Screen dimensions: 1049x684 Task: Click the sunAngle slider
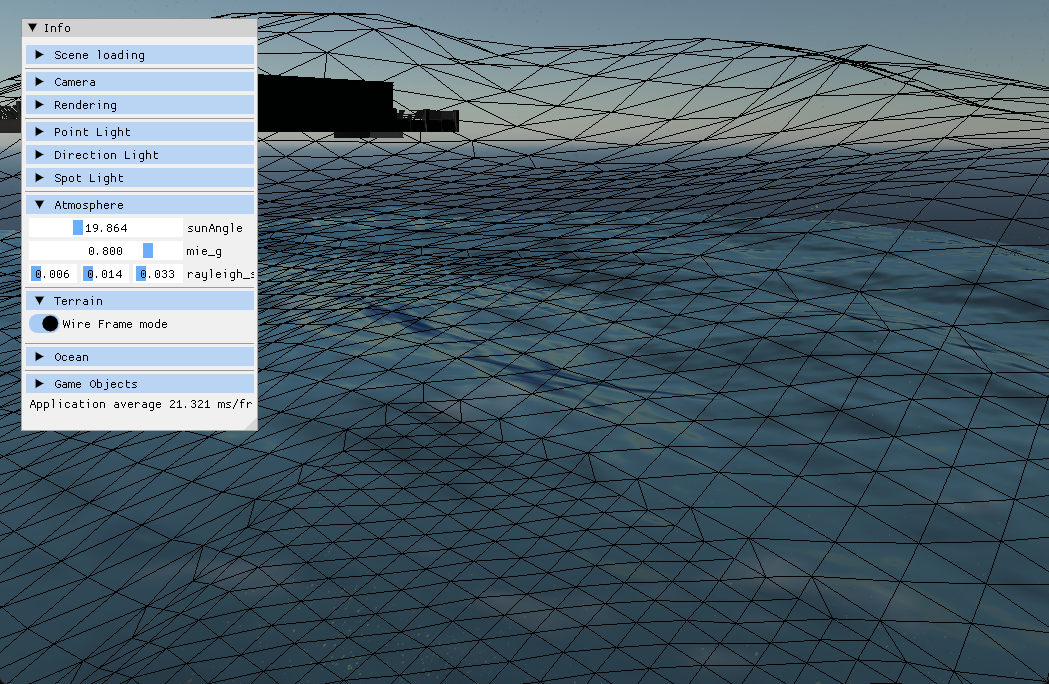(x=106, y=228)
